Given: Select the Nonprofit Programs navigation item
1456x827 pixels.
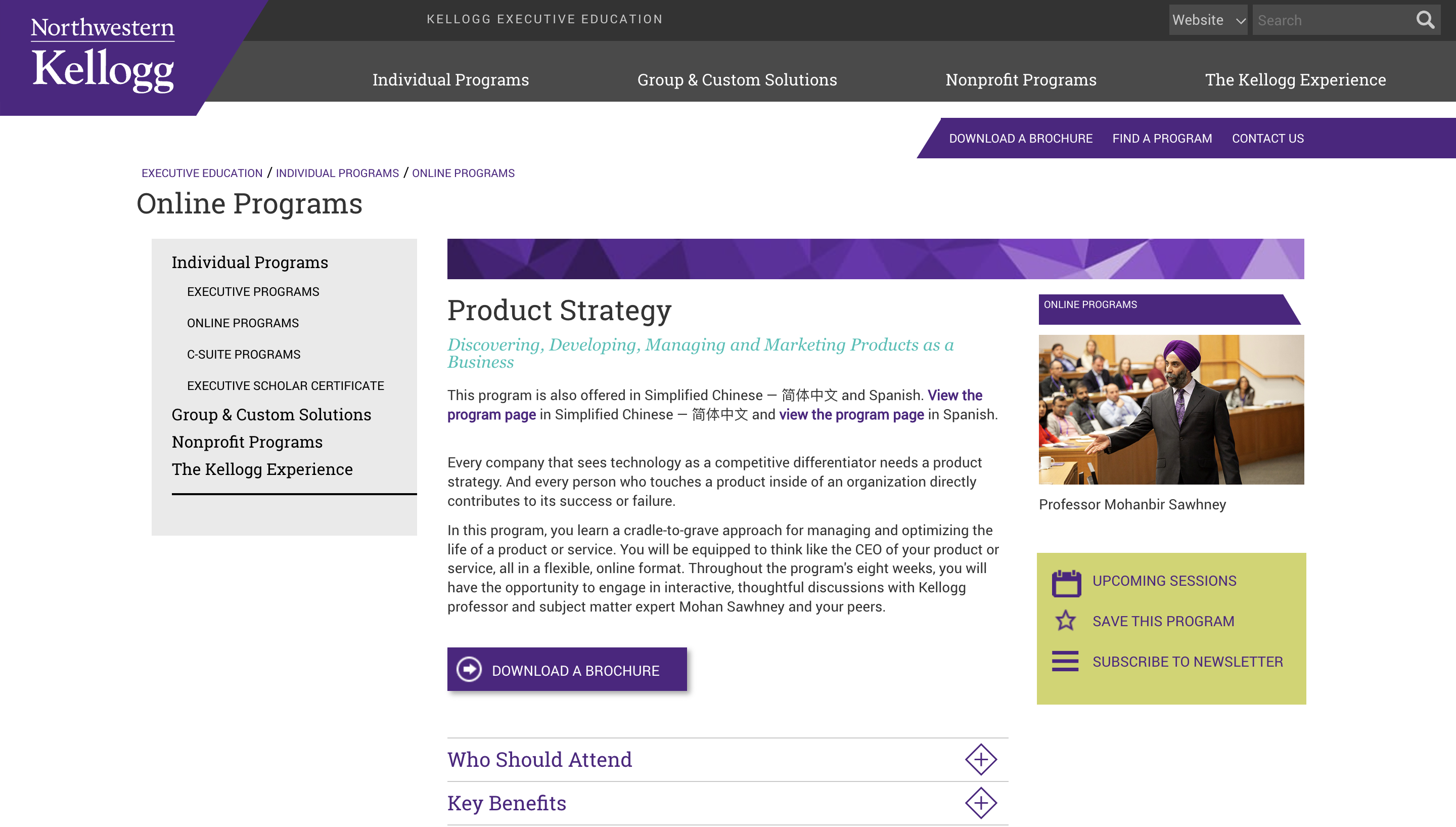Looking at the screenshot, I should click(x=1021, y=79).
